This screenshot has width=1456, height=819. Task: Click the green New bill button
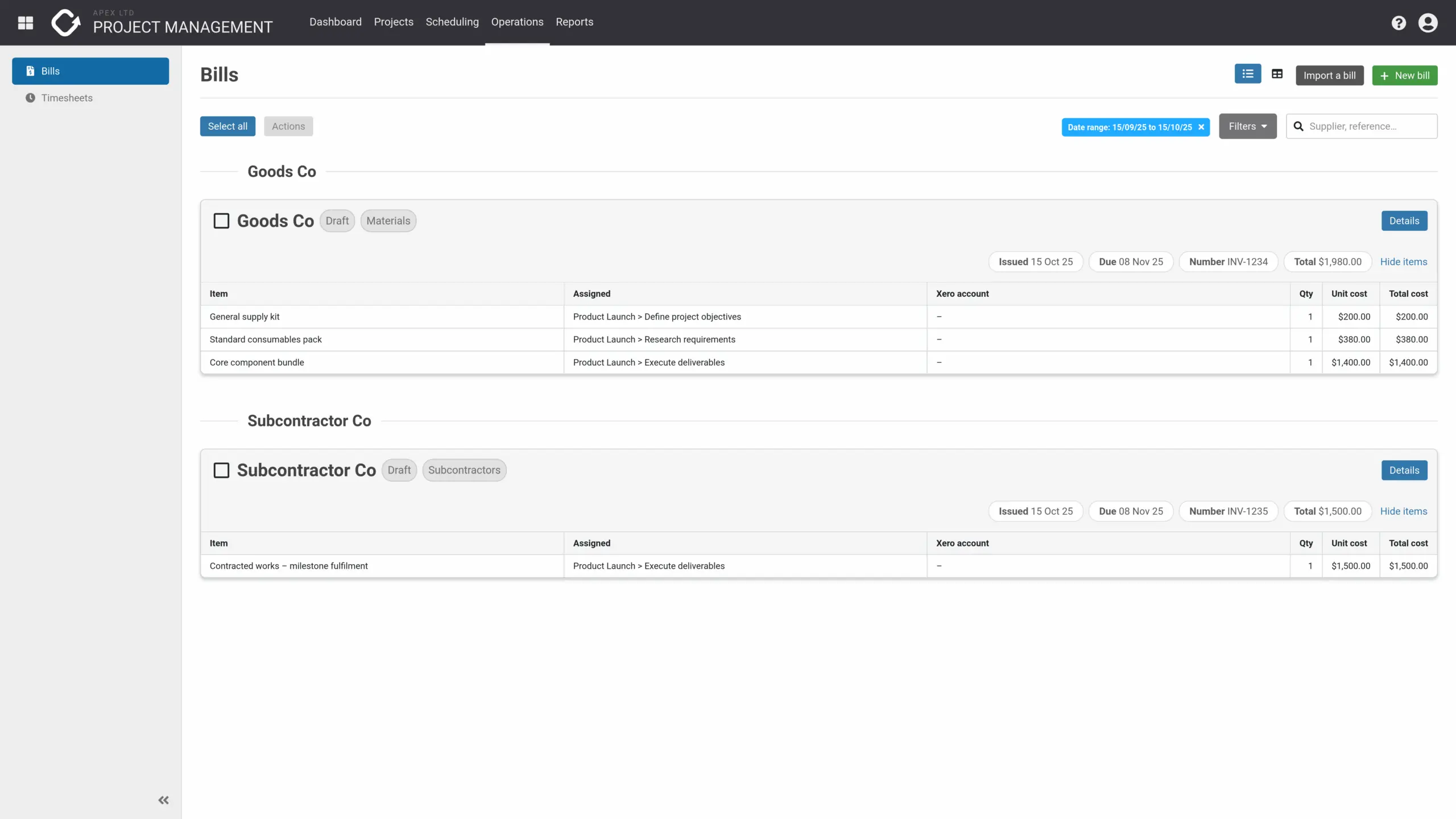1404,75
